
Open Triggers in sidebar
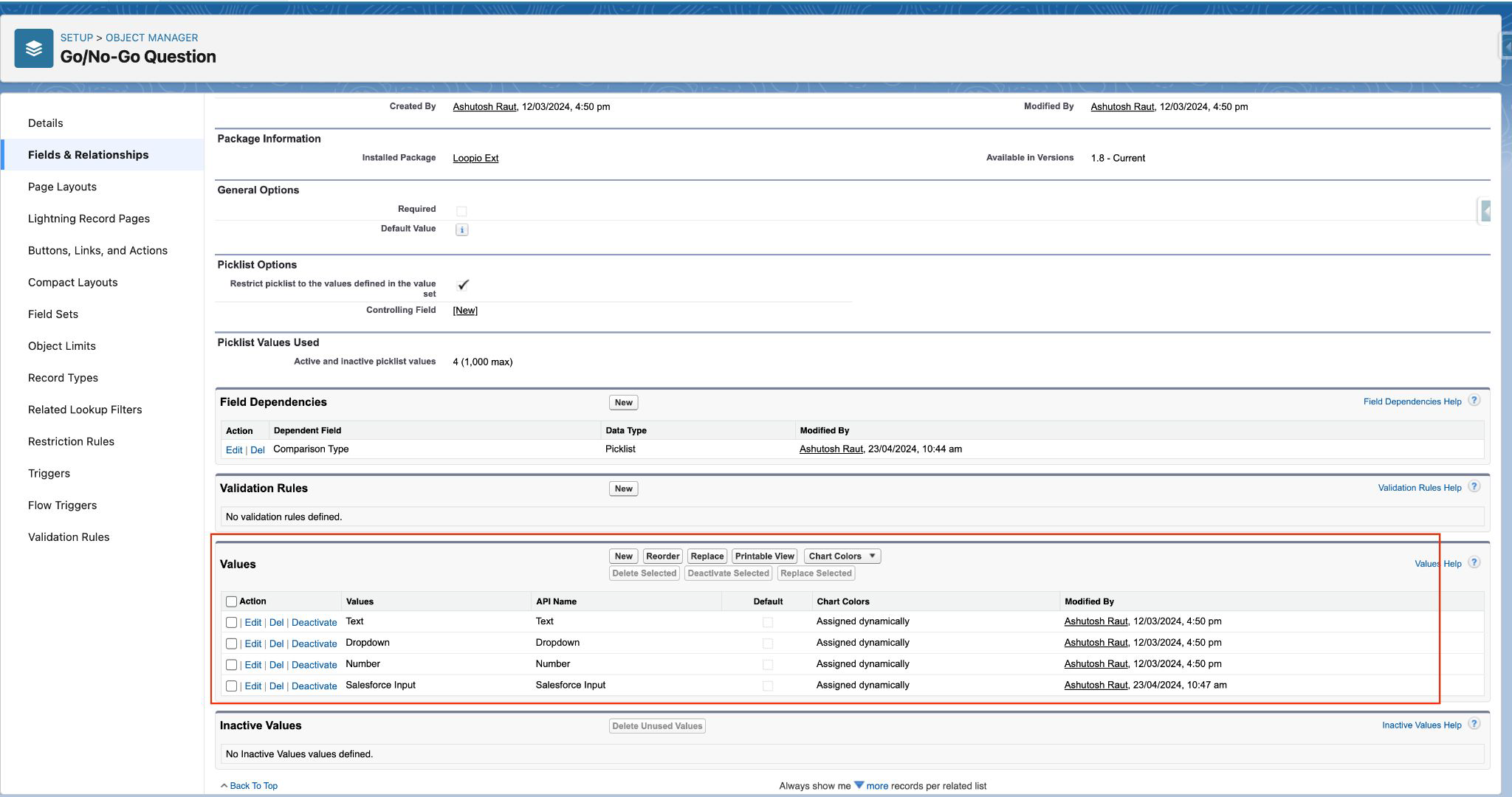coord(49,473)
